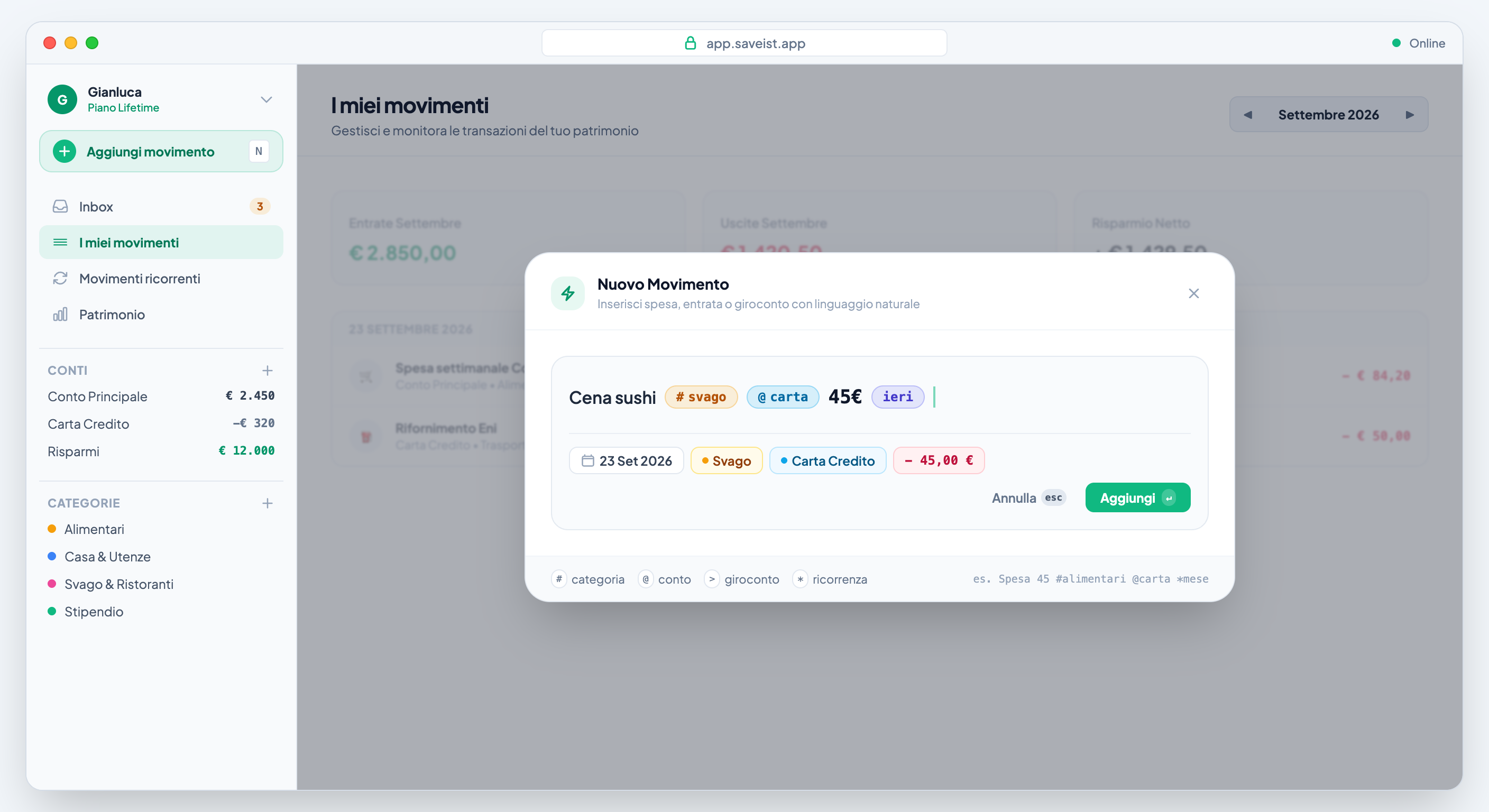The height and width of the screenshot is (812, 1489).
Task: Click the app.saveist.app address bar
Action: click(x=744, y=43)
